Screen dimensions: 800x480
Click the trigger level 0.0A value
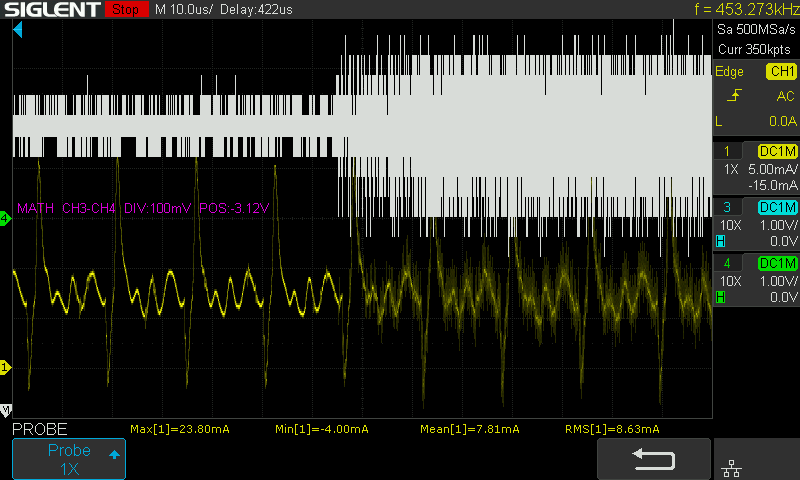click(783, 121)
